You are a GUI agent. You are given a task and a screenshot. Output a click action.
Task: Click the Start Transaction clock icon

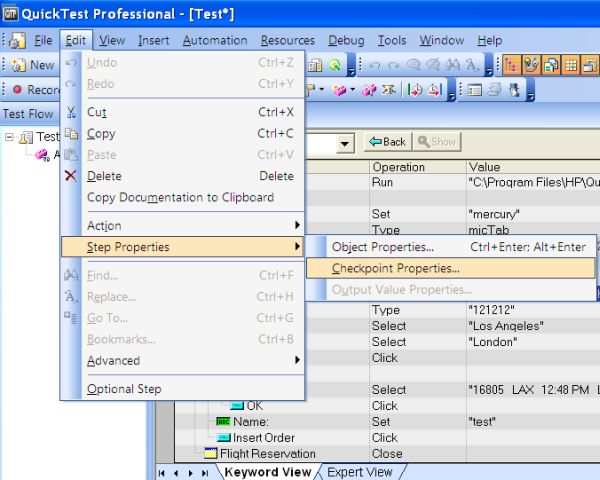pyautogui.click(x=415, y=90)
